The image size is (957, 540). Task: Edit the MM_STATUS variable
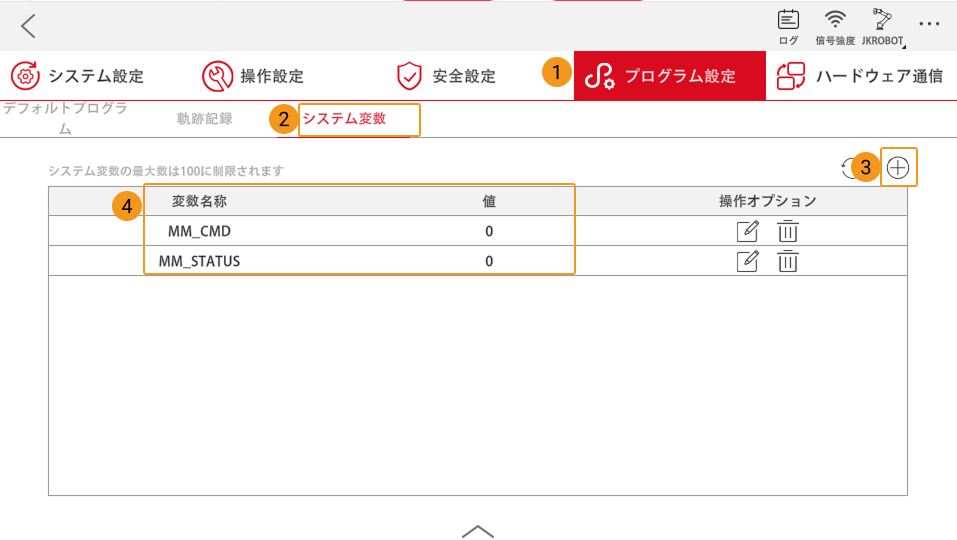[747, 261]
